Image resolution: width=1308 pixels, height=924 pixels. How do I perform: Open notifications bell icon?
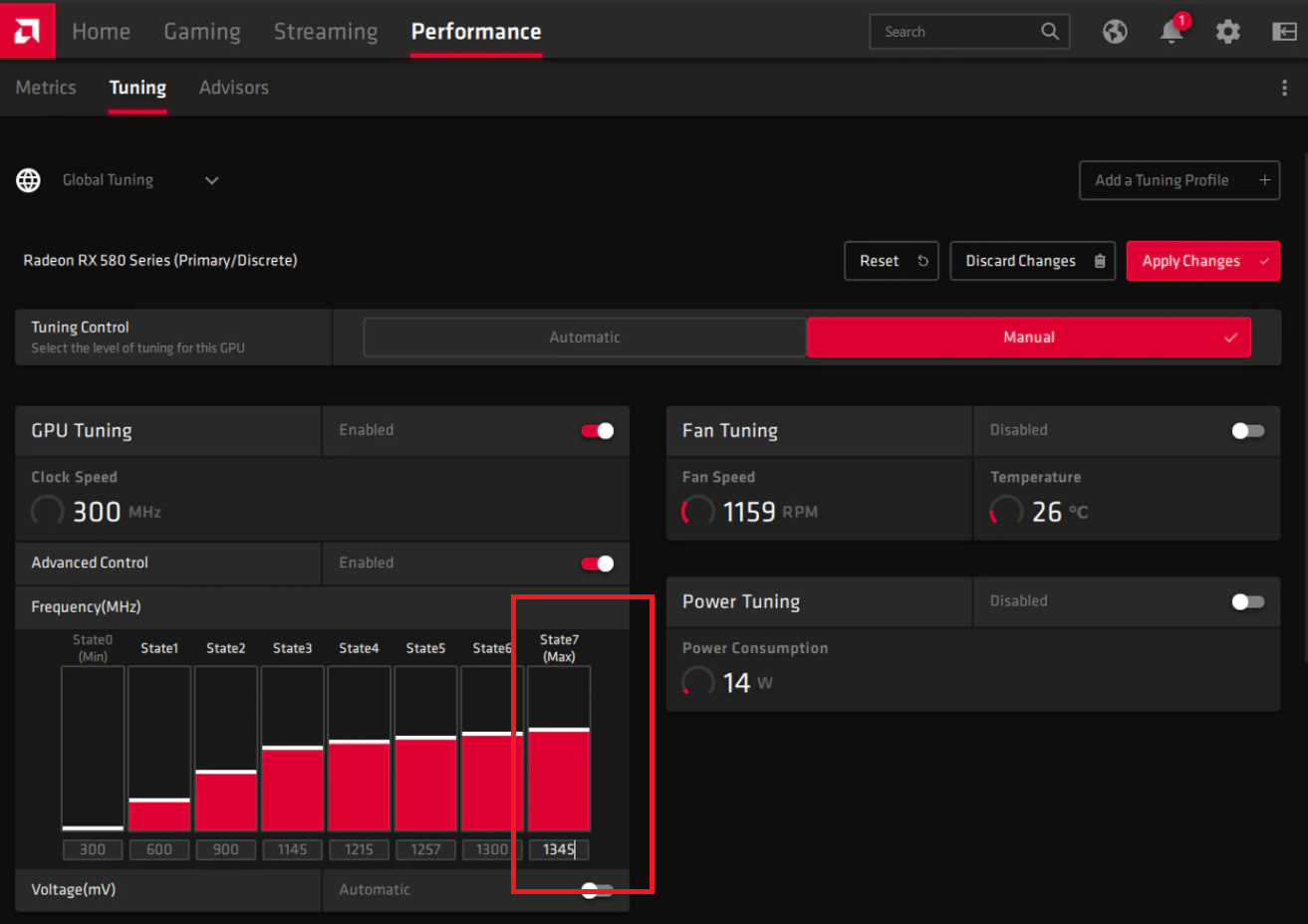tap(1172, 32)
